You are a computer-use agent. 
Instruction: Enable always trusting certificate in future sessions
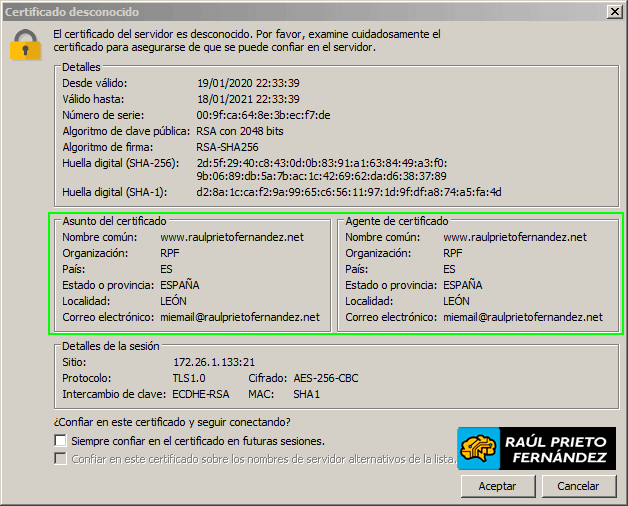coord(61,441)
